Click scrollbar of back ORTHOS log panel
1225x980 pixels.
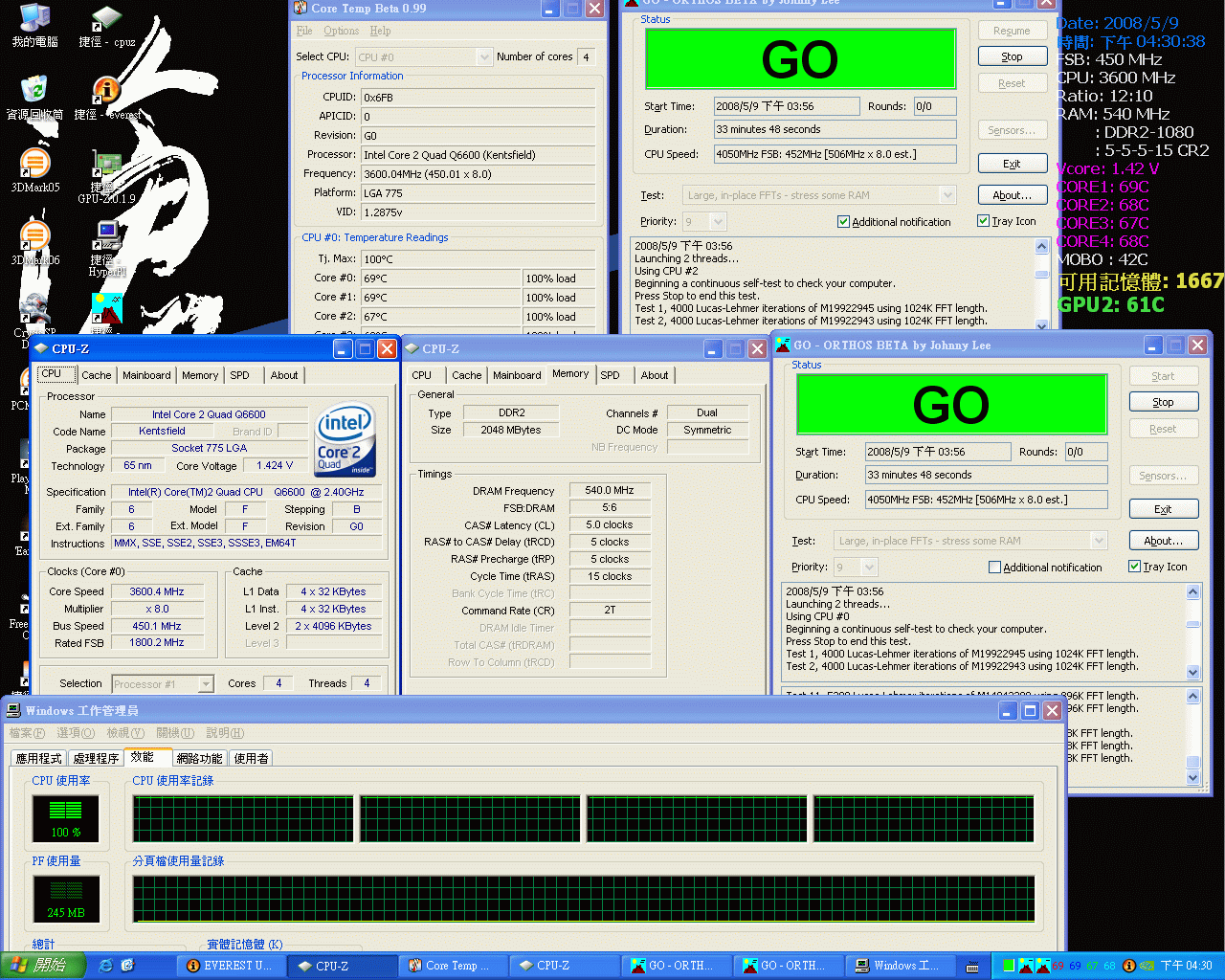coord(1041,283)
